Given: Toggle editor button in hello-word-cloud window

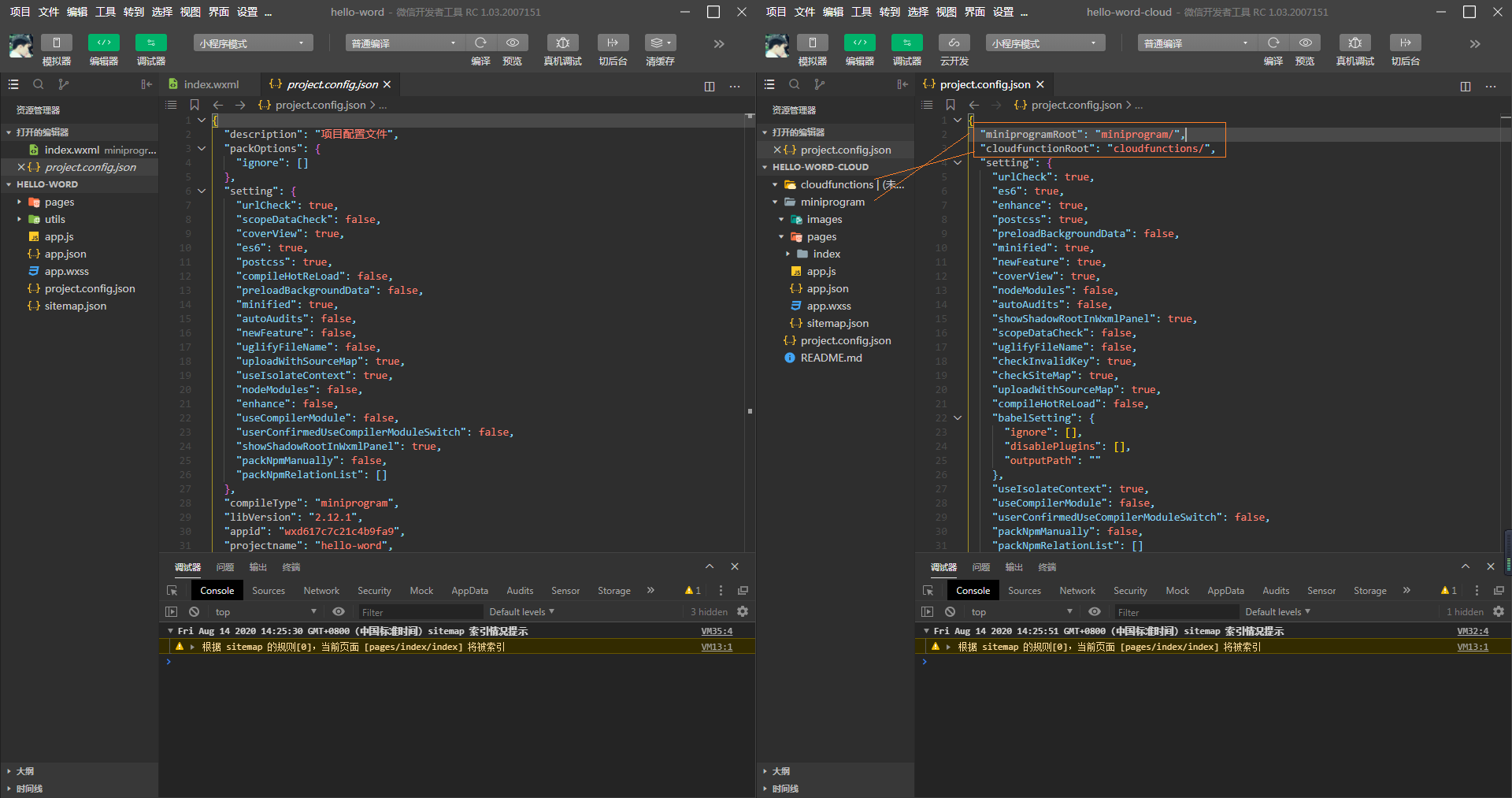Looking at the screenshot, I should [x=860, y=43].
